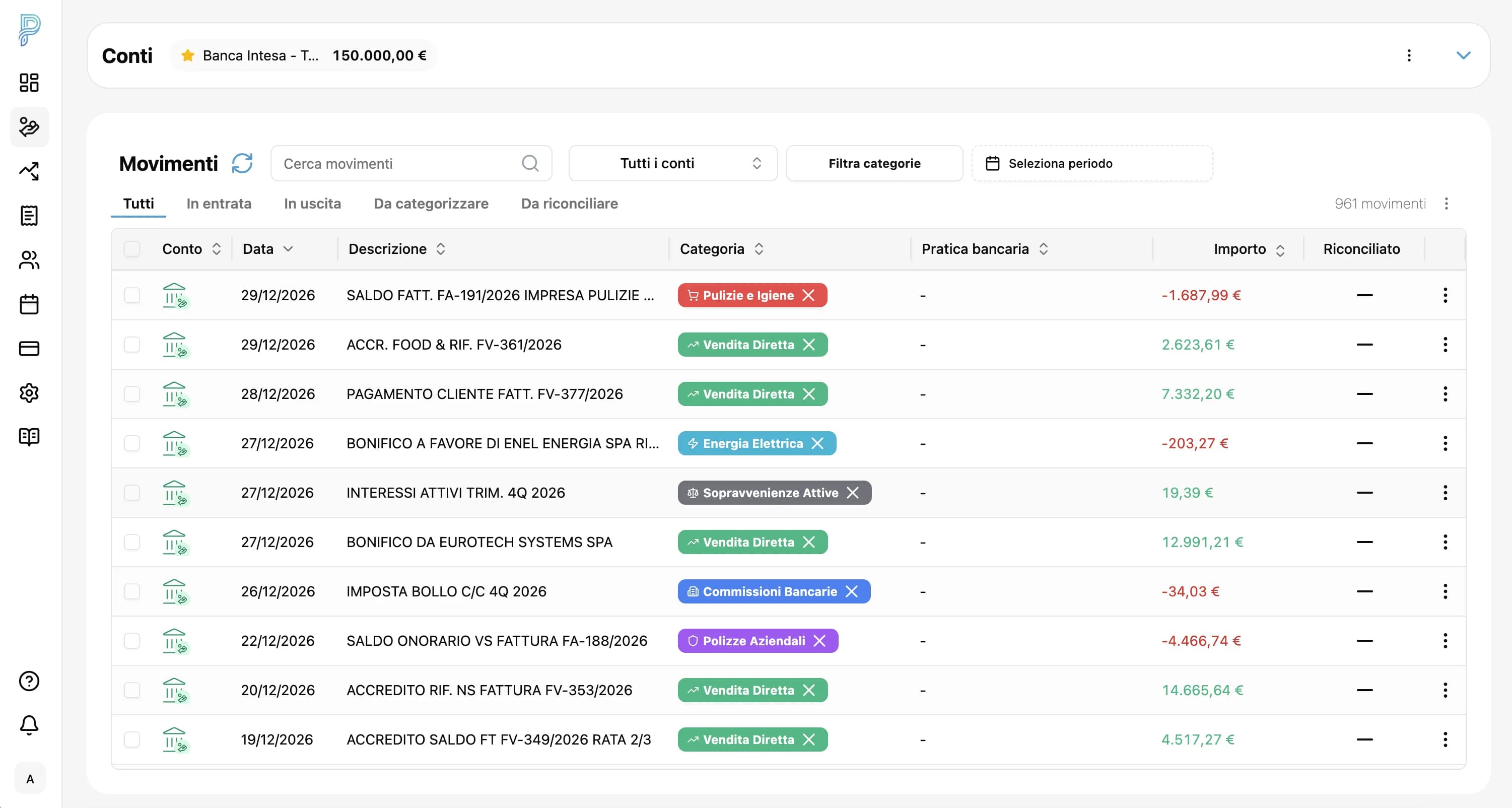The image size is (1512, 808).
Task: Open the dashboard grid icon in sidebar
Action: point(29,82)
